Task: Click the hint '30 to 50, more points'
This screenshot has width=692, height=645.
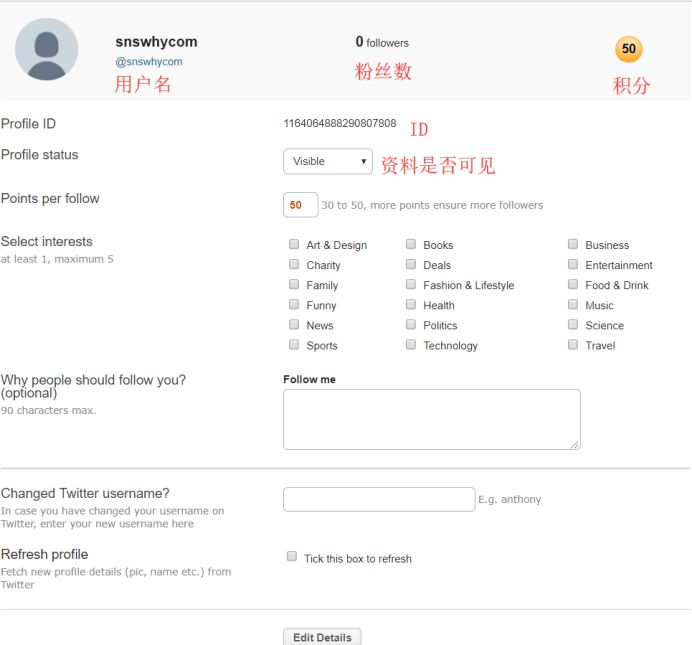Action: point(432,205)
